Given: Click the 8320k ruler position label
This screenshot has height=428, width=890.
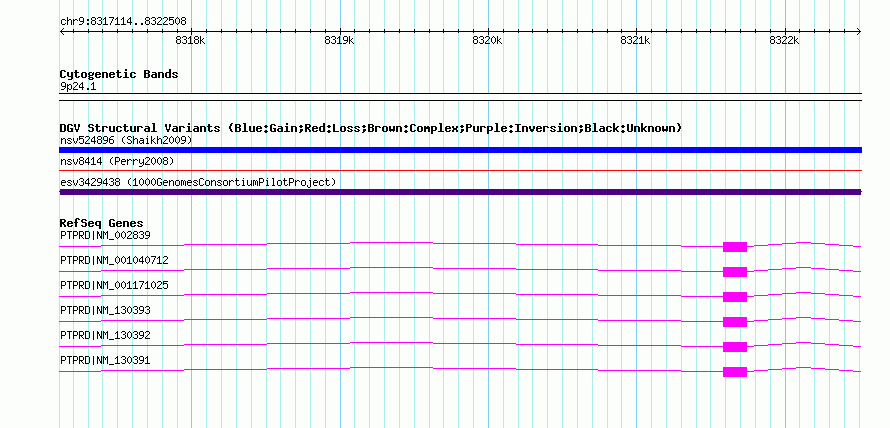Looking at the screenshot, I should point(488,40).
